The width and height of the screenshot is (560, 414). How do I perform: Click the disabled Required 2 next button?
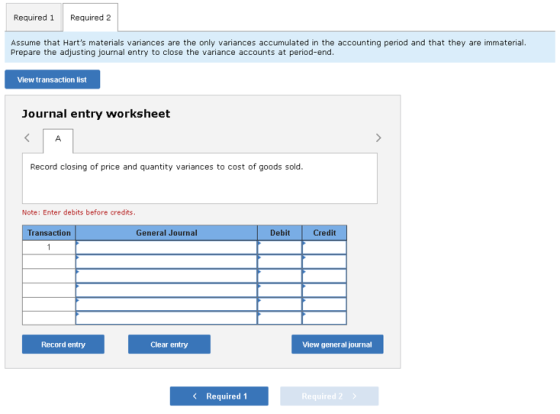pos(329,396)
